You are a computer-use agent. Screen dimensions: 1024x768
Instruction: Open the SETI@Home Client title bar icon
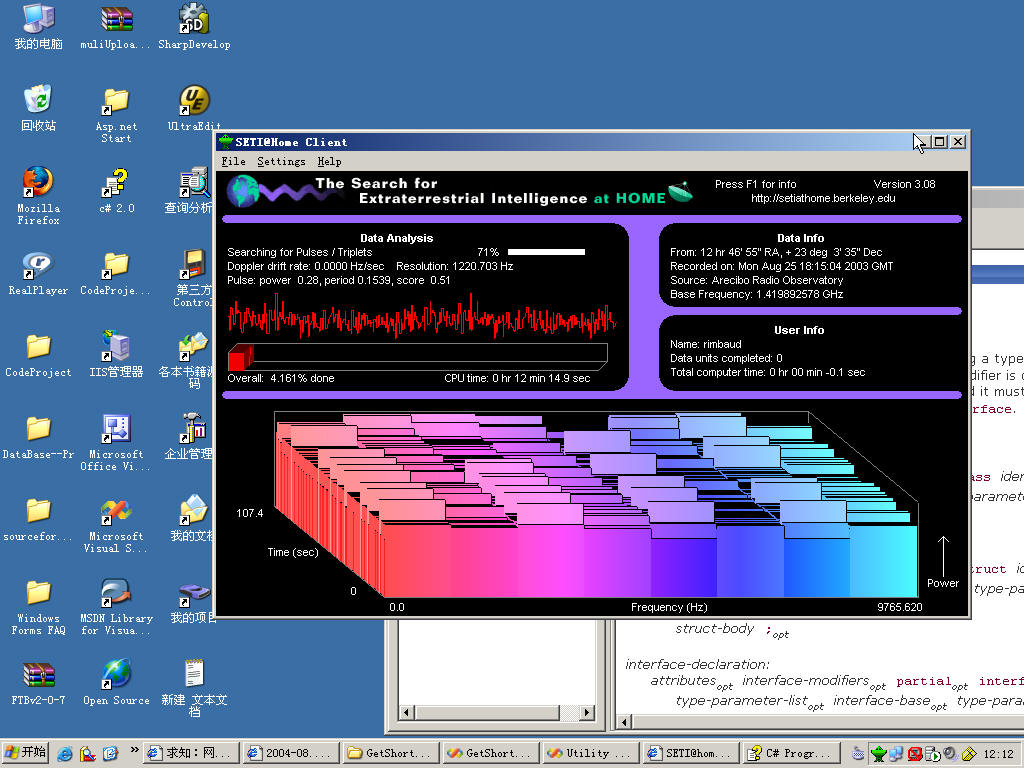(x=226, y=141)
